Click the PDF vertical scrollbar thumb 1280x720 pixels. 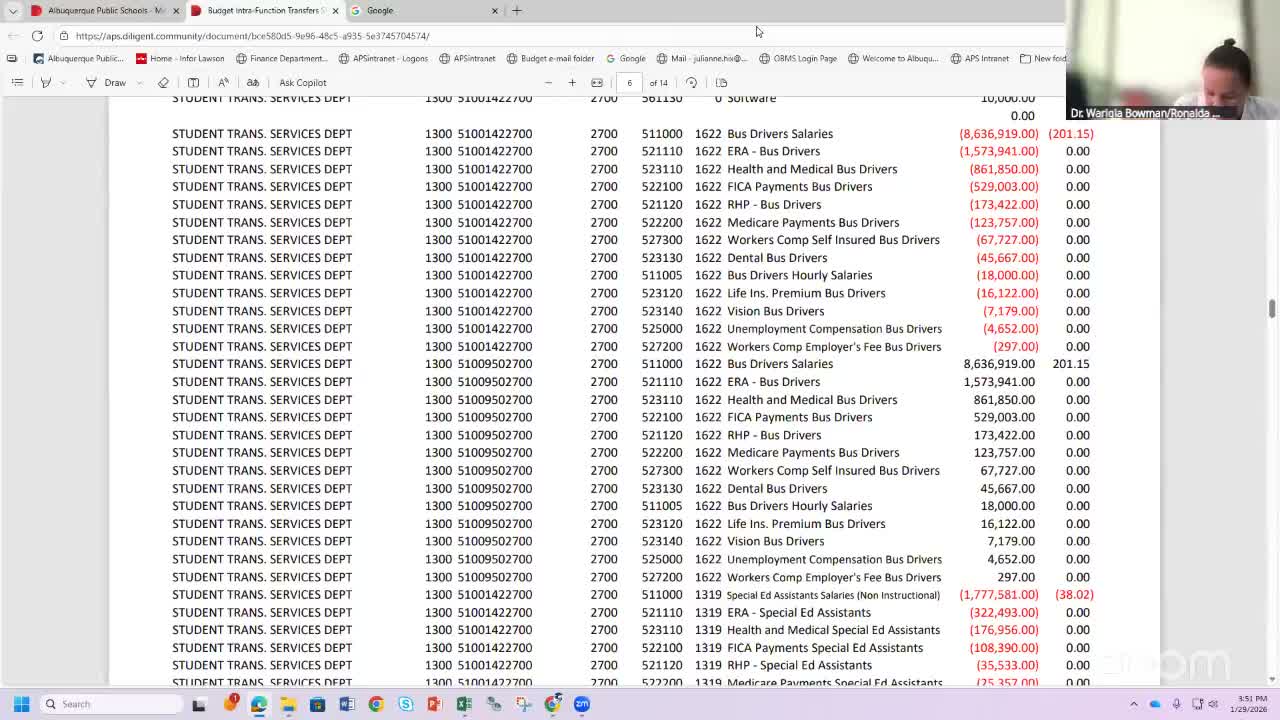pos(1272,308)
